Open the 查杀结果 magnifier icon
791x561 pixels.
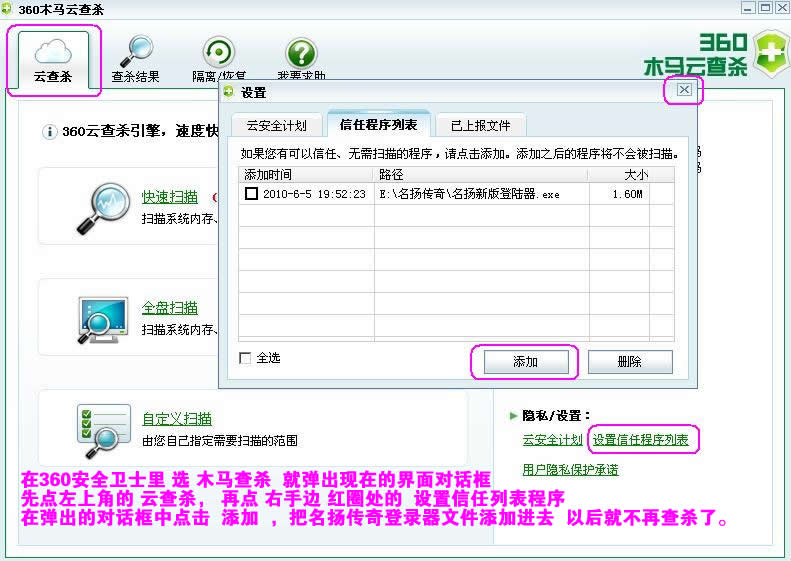[x=134, y=52]
